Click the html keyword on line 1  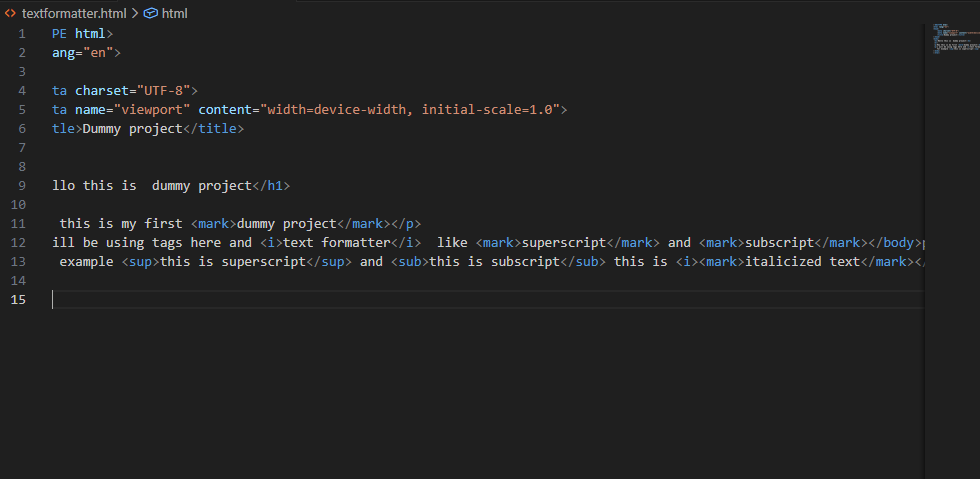click(x=91, y=34)
